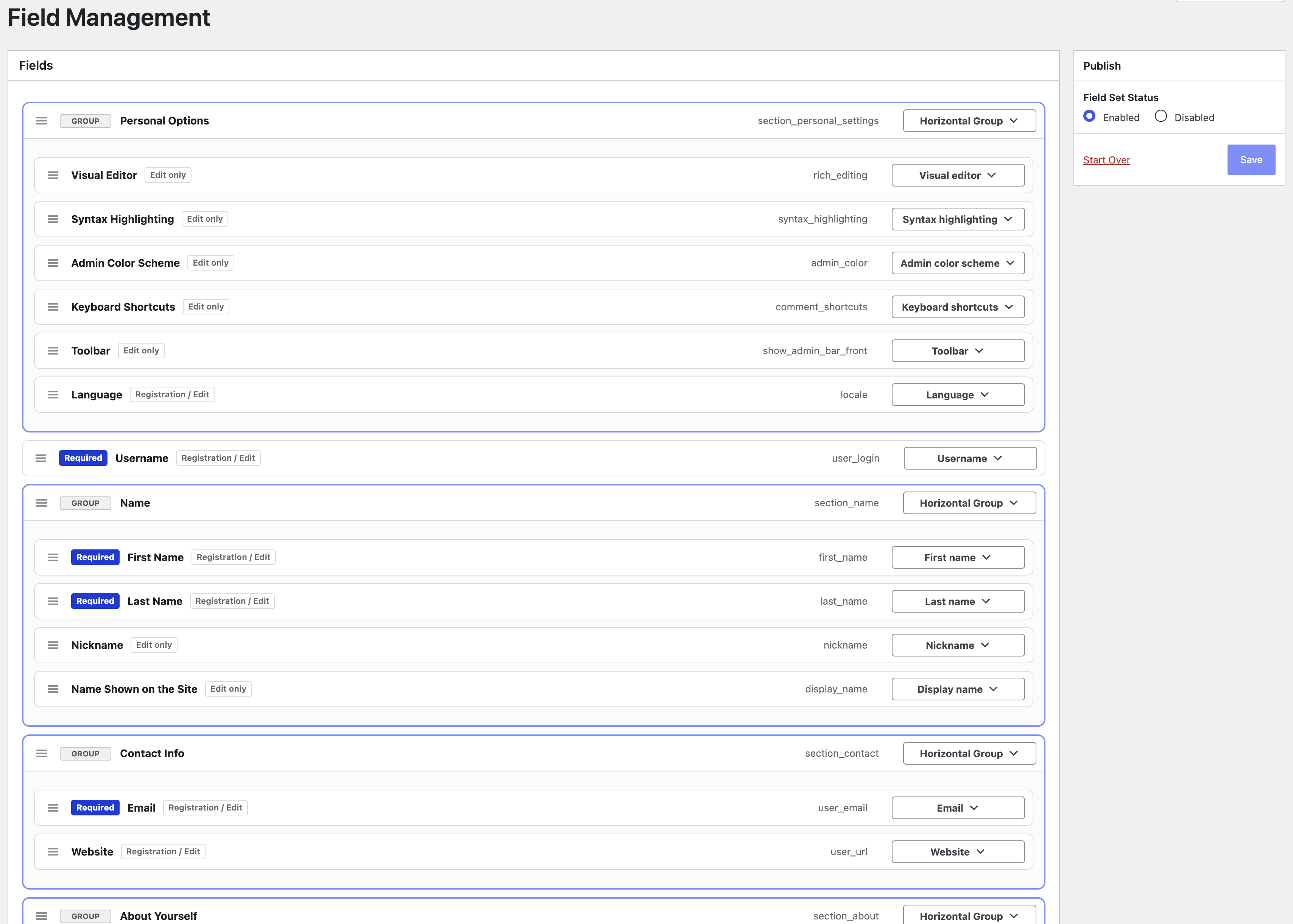Grab the Toolbar row drag handle
The image size is (1293, 924).
tap(53, 350)
